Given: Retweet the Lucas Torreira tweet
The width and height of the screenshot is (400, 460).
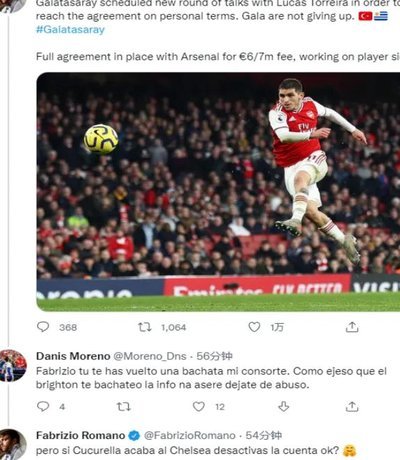Looking at the screenshot, I should point(145,327).
